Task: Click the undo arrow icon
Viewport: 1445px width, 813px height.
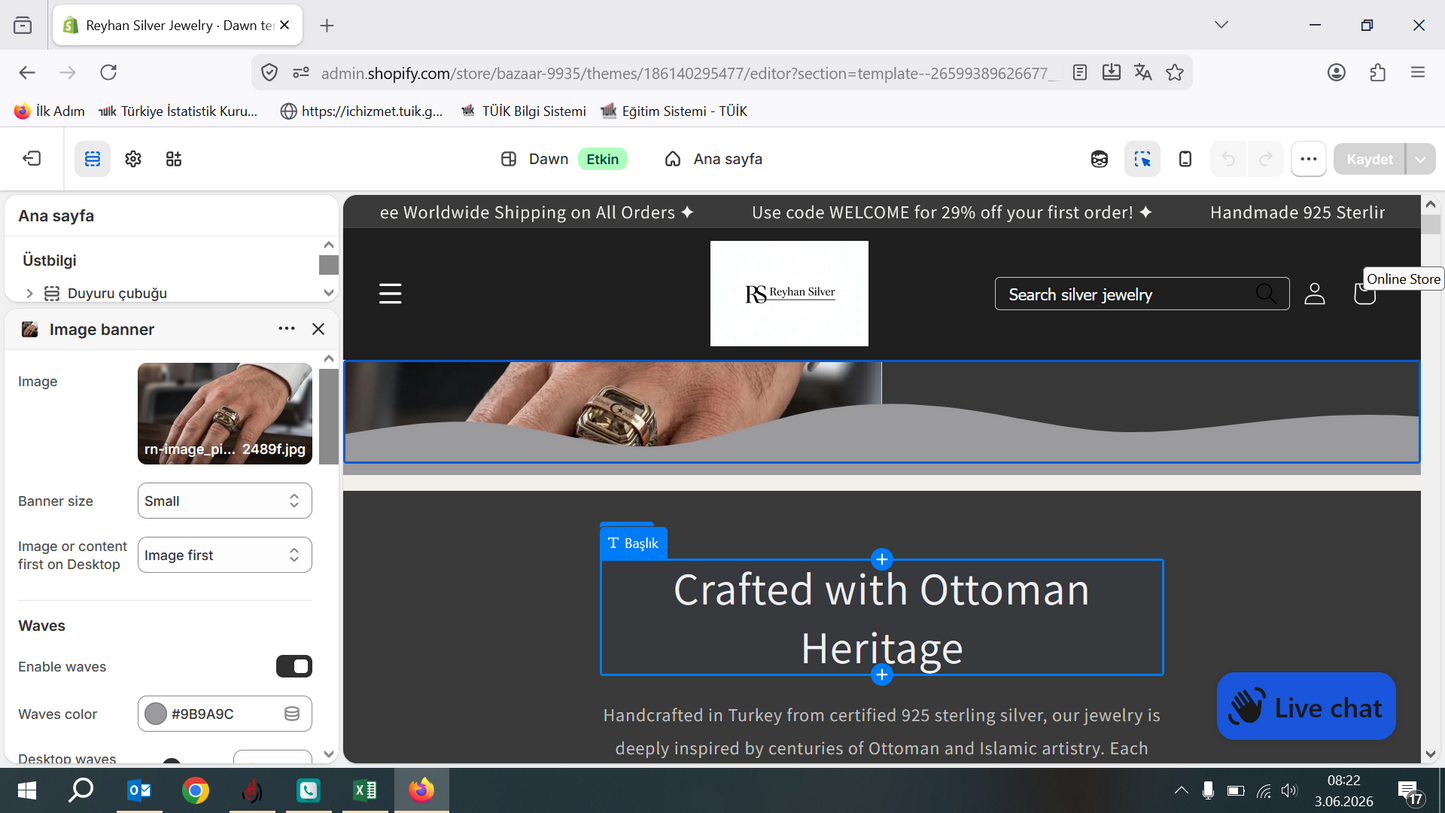Action: 1229,159
